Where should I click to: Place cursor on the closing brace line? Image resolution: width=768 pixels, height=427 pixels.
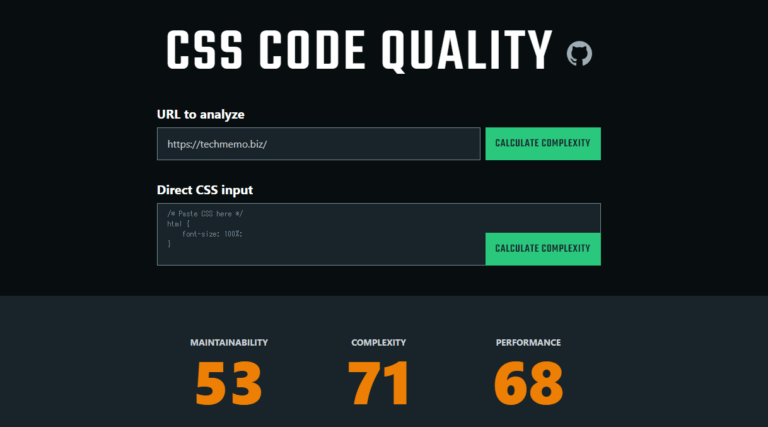tap(170, 243)
